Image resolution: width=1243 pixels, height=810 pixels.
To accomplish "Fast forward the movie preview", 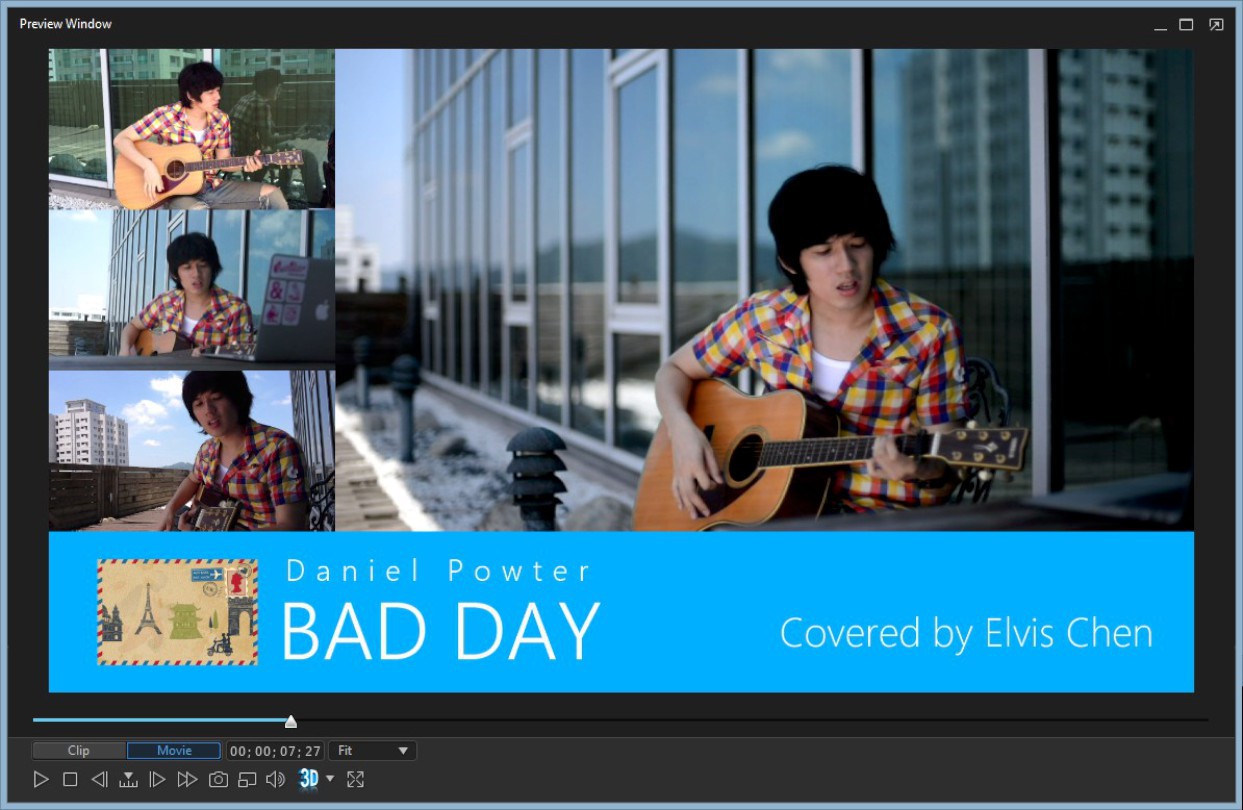I will tap(187, 779).
